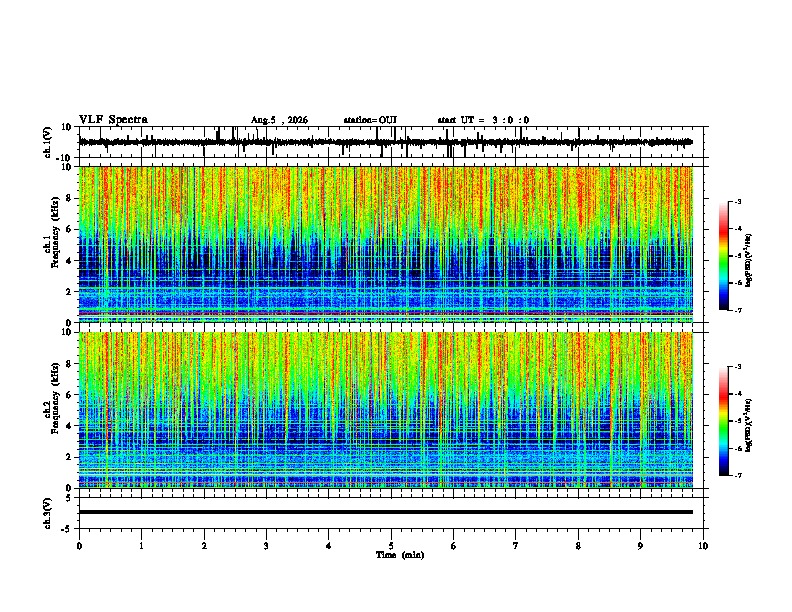
Task: Click the time axis tick label "8"
Action: pyautogui.click(x=578, y=546)
